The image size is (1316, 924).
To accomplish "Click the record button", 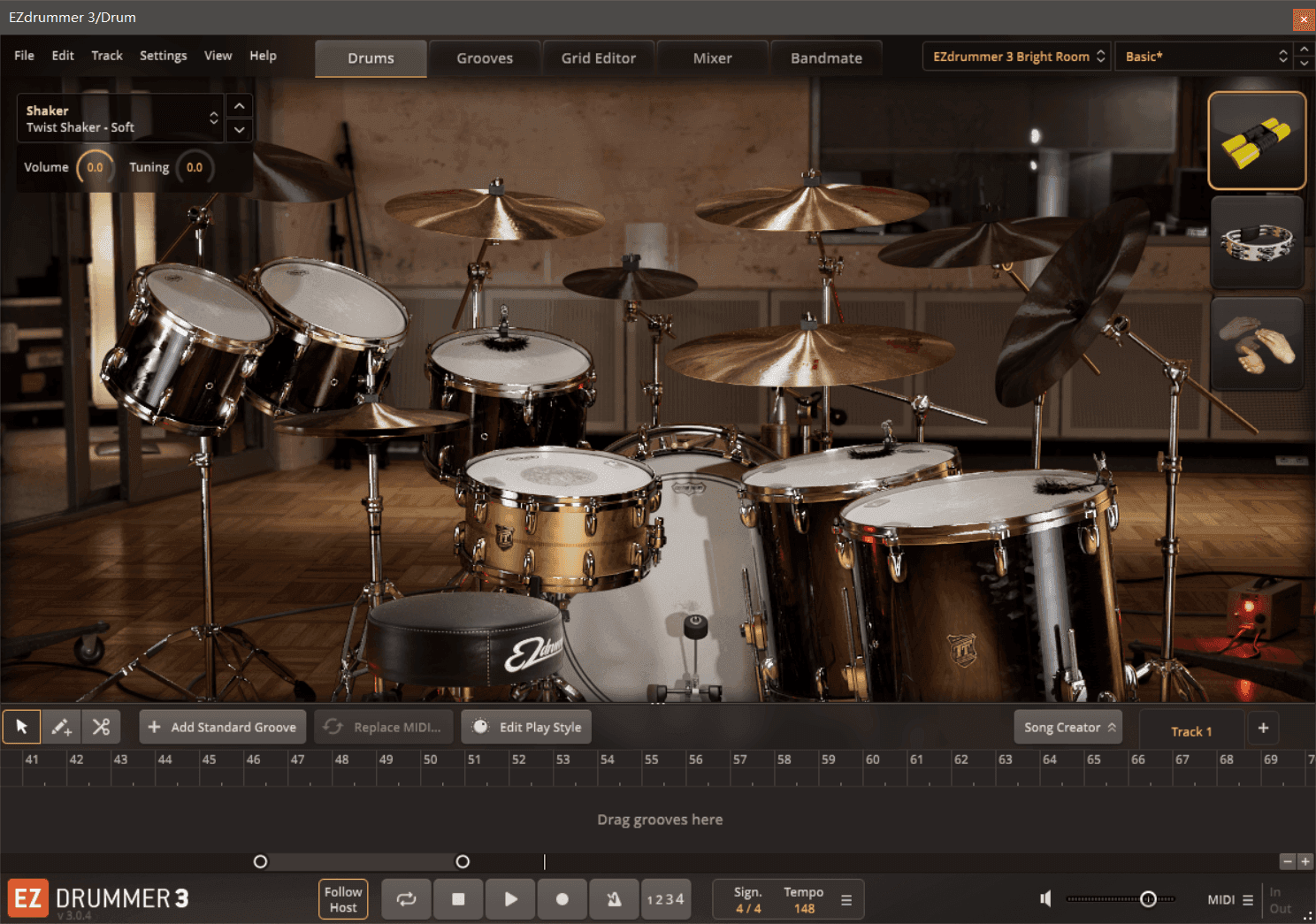I will tap(562, 899).
